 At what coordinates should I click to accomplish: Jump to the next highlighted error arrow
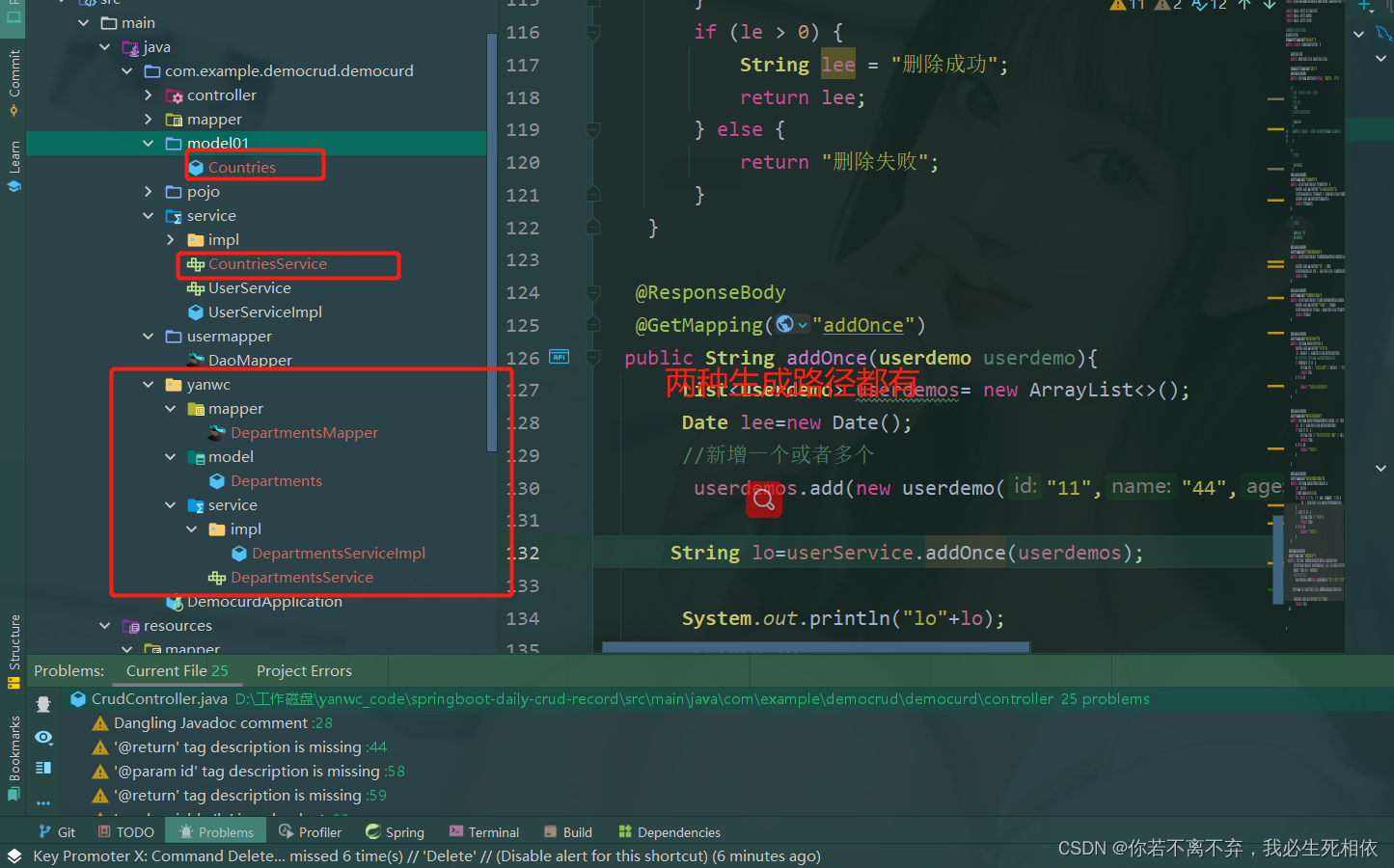[1270, 5]
